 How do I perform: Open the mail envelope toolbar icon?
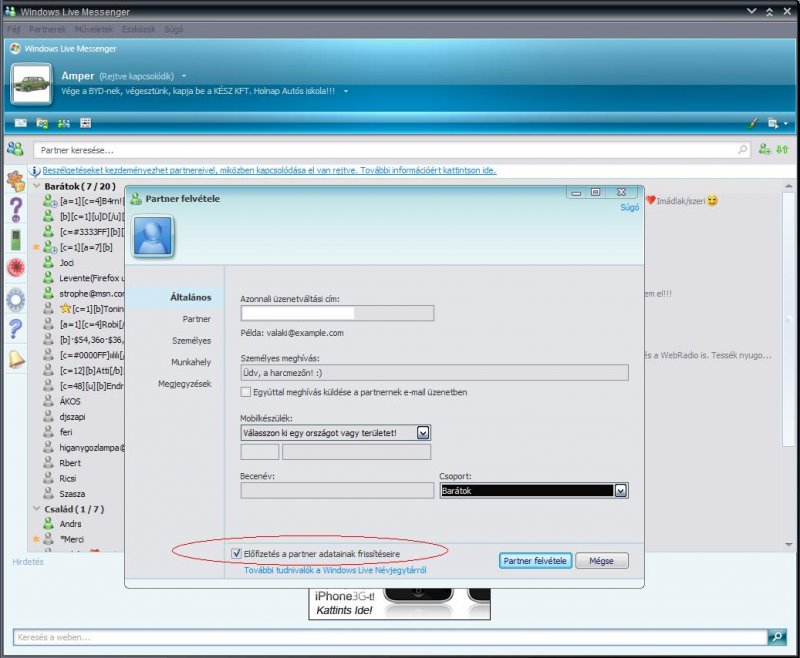20,123
